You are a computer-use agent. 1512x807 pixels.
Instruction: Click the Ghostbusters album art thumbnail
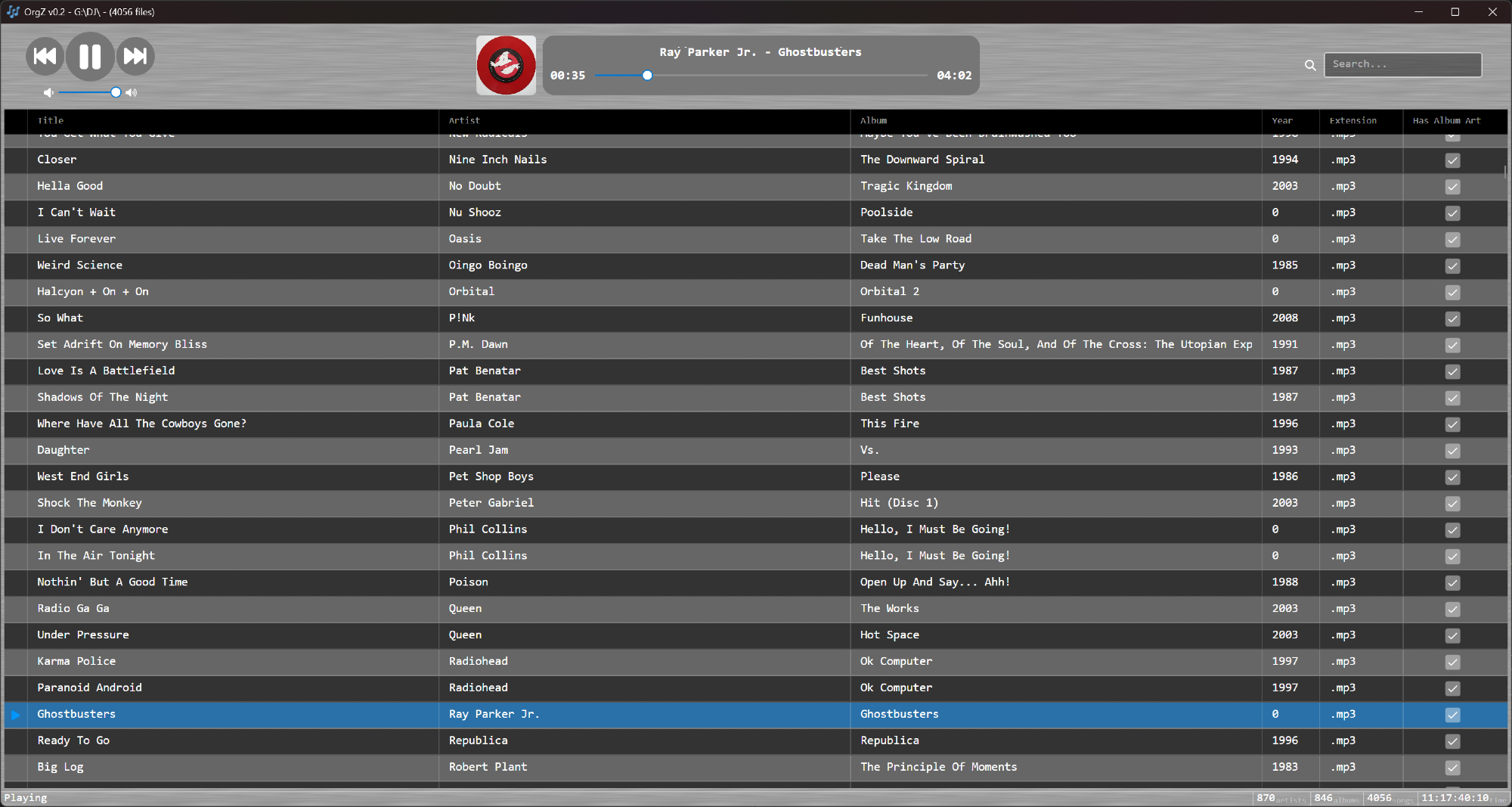pyautogui.click(x=506, y=65)
